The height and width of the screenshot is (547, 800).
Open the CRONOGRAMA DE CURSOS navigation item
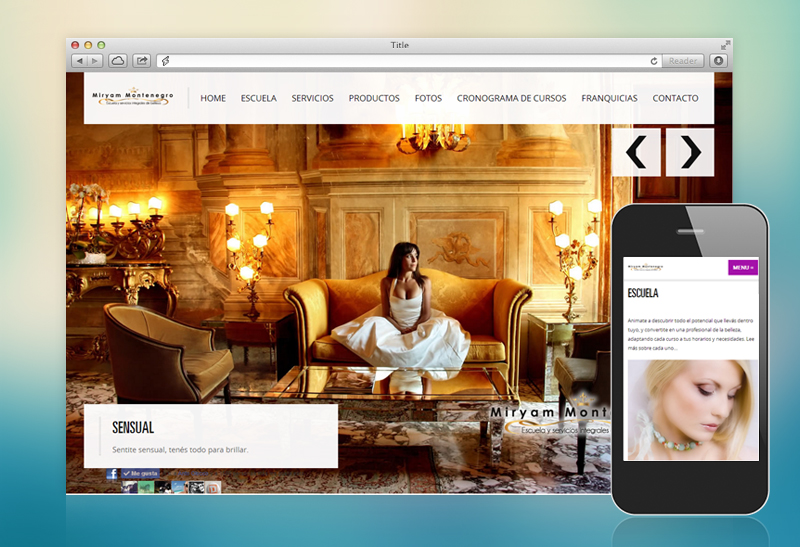point(511,98)
